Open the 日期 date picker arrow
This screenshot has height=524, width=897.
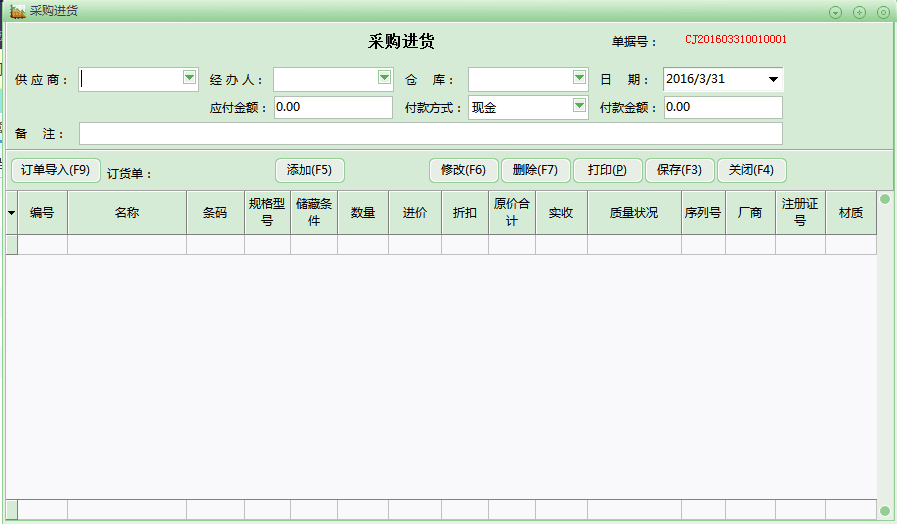click(x=773, y=79)
